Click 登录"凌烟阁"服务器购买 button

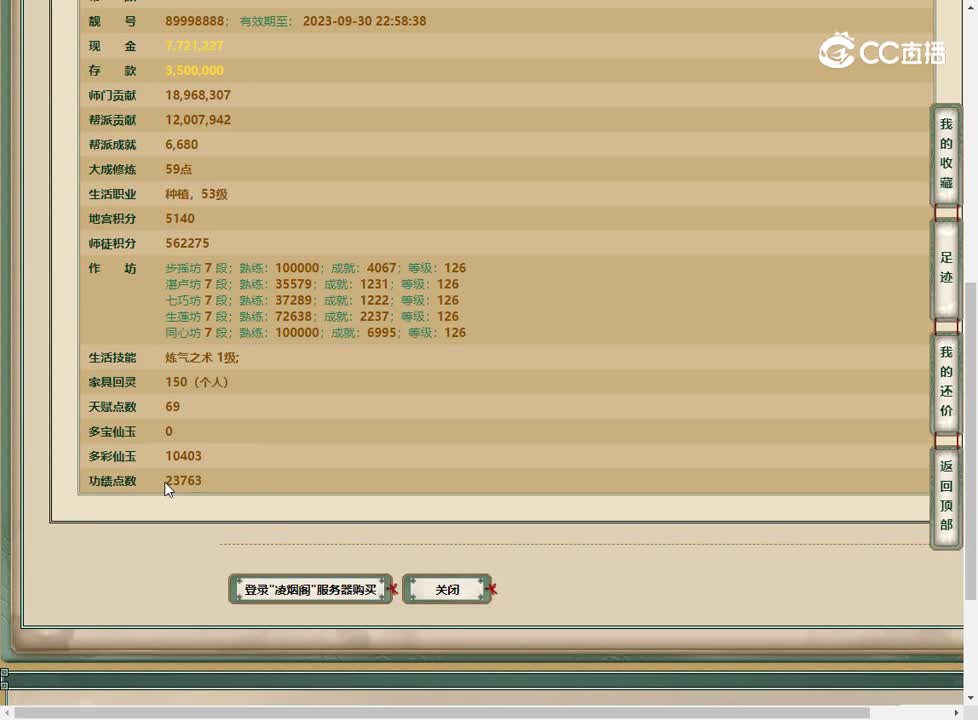click(x=310, y=590)
